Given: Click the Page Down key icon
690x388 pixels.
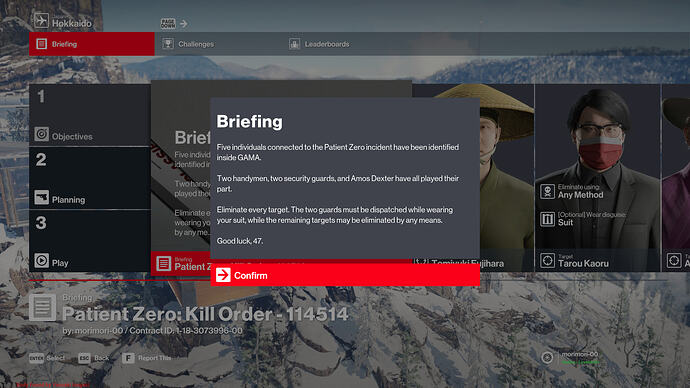Looking at the screenshot, I should (x=168, y=23).
